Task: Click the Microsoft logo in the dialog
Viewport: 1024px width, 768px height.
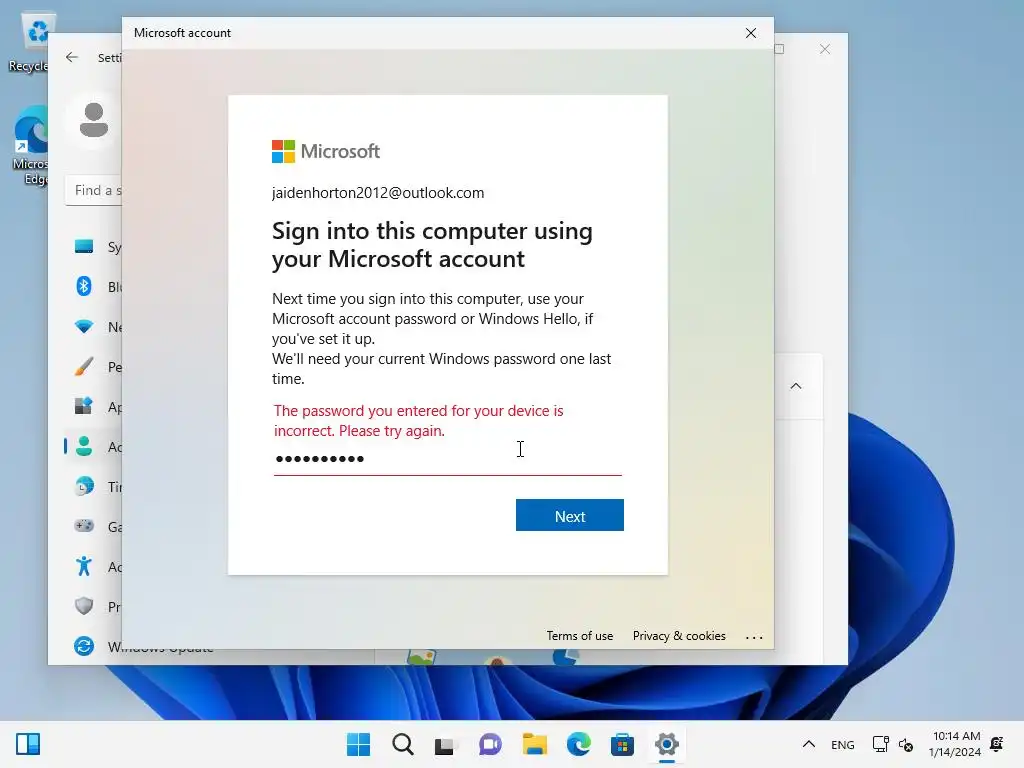Action: click(325, 152)
